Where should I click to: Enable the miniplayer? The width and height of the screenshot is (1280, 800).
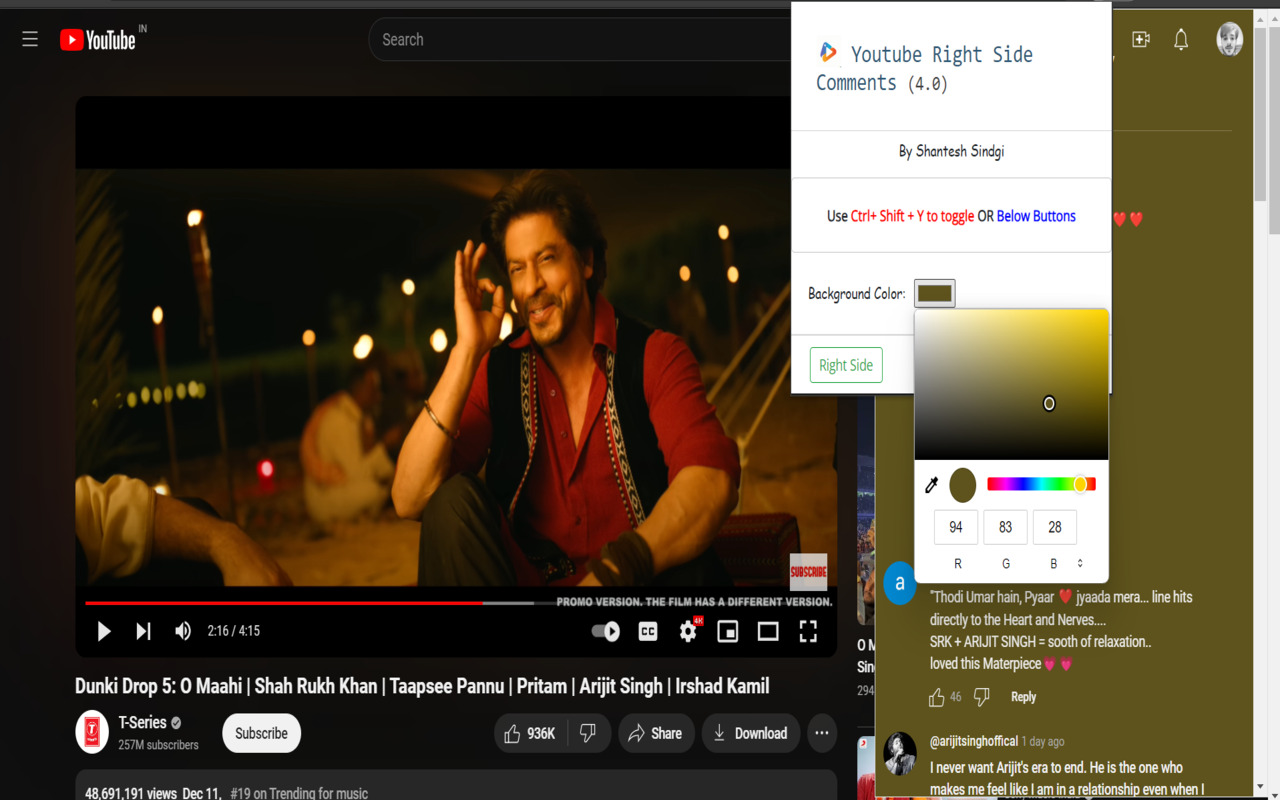pyautogui.click(x=728, y=631)
